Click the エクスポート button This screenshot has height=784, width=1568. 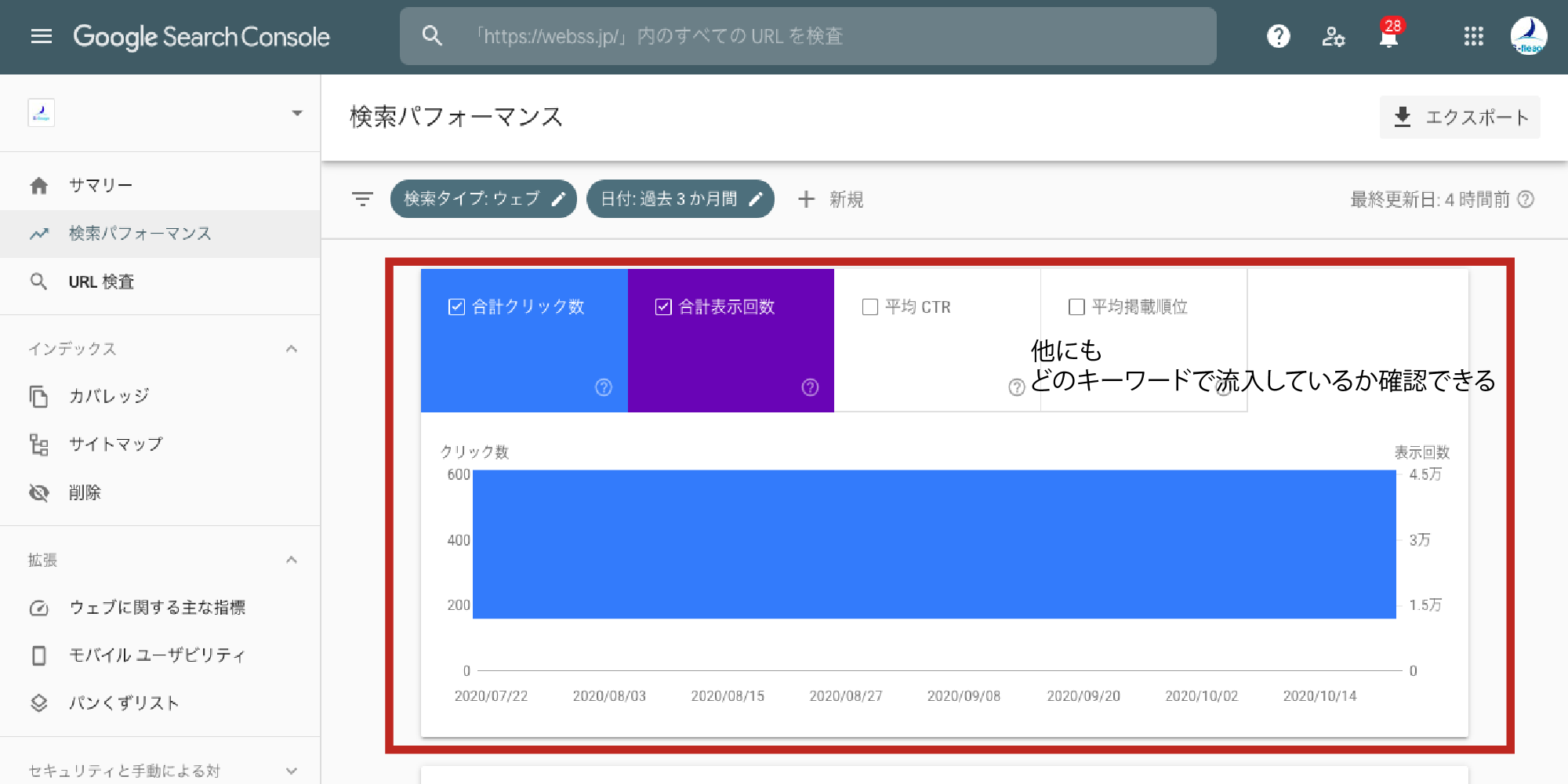tap(1460, 118)
